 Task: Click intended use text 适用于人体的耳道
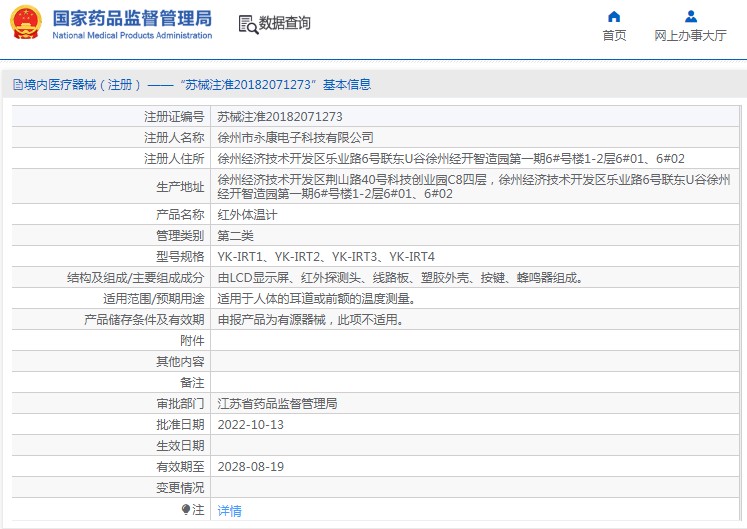point(316,299)
